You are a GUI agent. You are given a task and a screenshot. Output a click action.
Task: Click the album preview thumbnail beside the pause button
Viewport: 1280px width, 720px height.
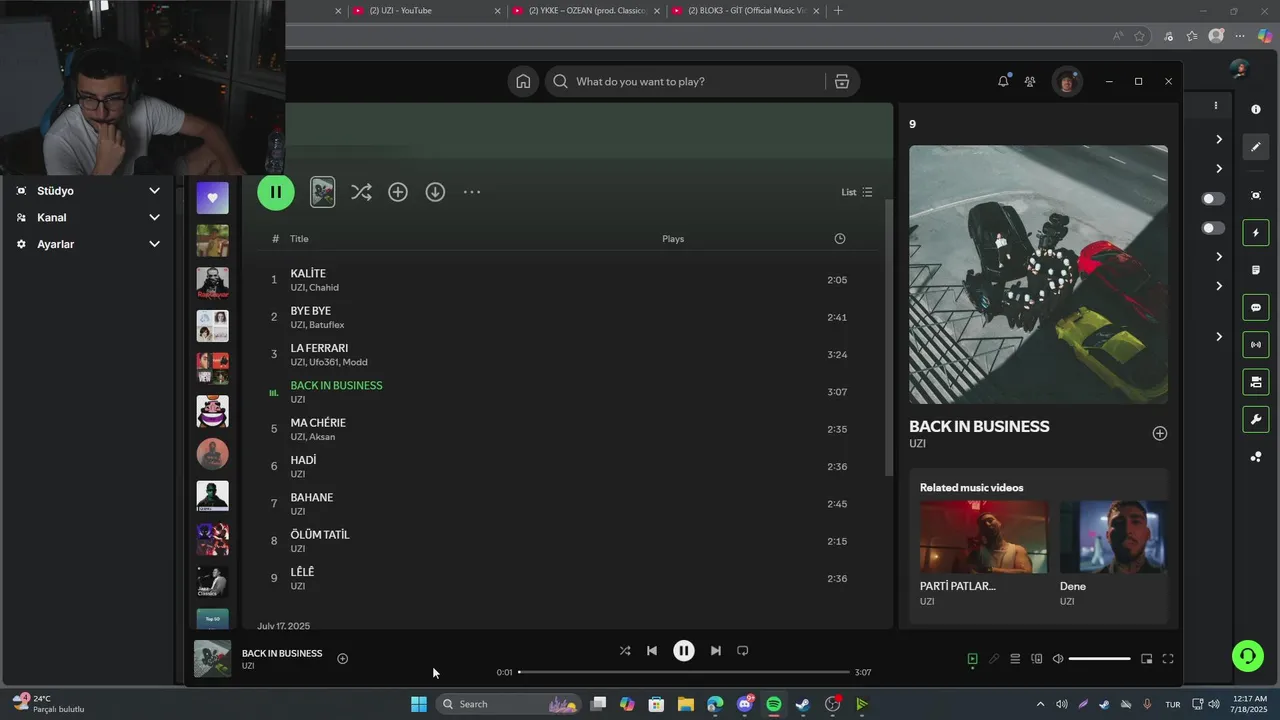tap(322, 192)
